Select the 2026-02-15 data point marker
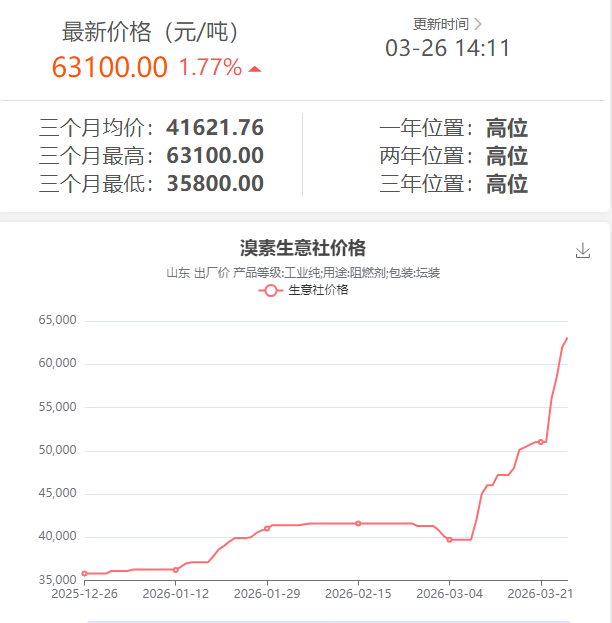This screenshot has width=612, height=623. click(358, 523)
